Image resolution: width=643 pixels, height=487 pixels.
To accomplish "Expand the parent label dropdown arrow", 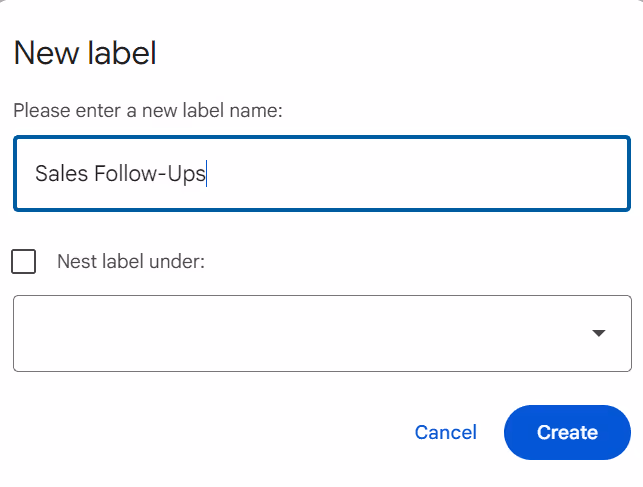I will [599, 333].
